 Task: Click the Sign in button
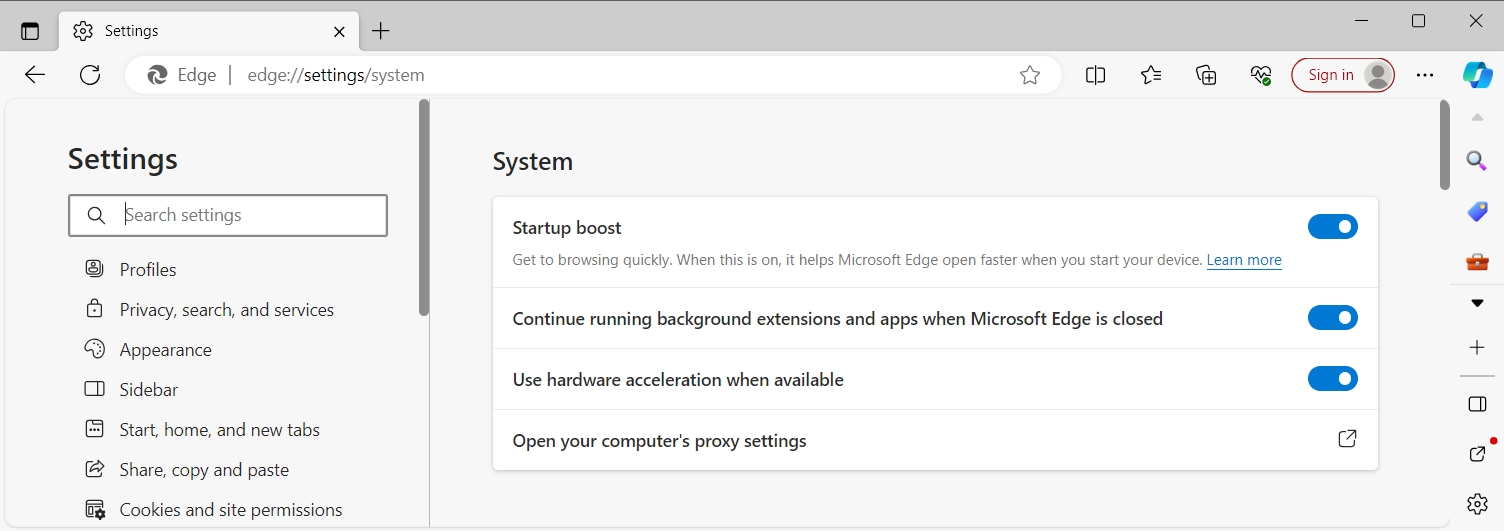coord(1343,75)
